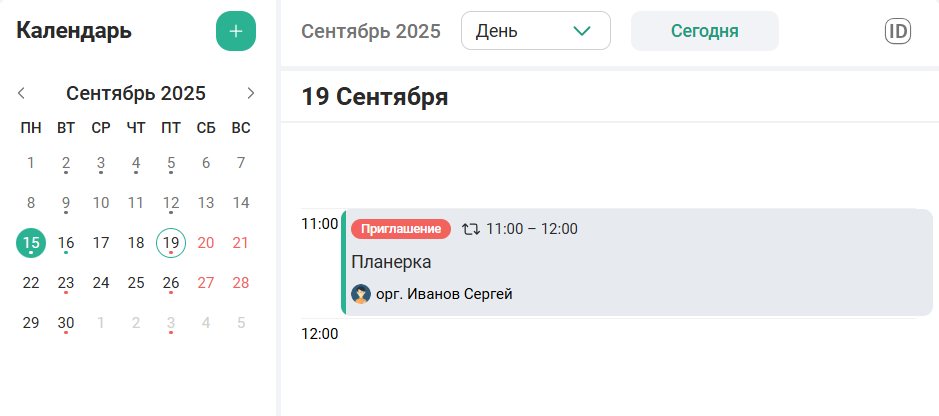Click the Сегодня button

[704, 31]
